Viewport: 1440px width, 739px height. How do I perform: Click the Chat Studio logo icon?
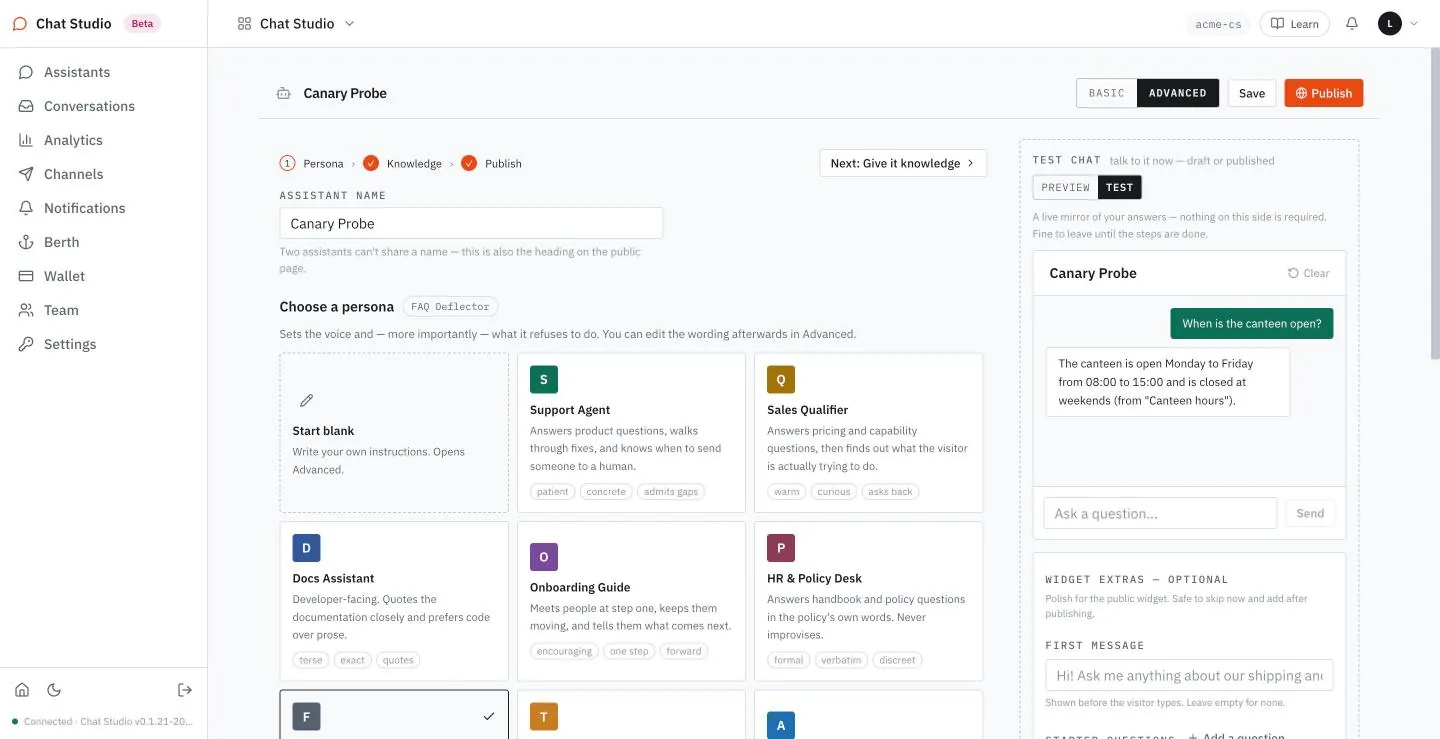click(20, 24)
